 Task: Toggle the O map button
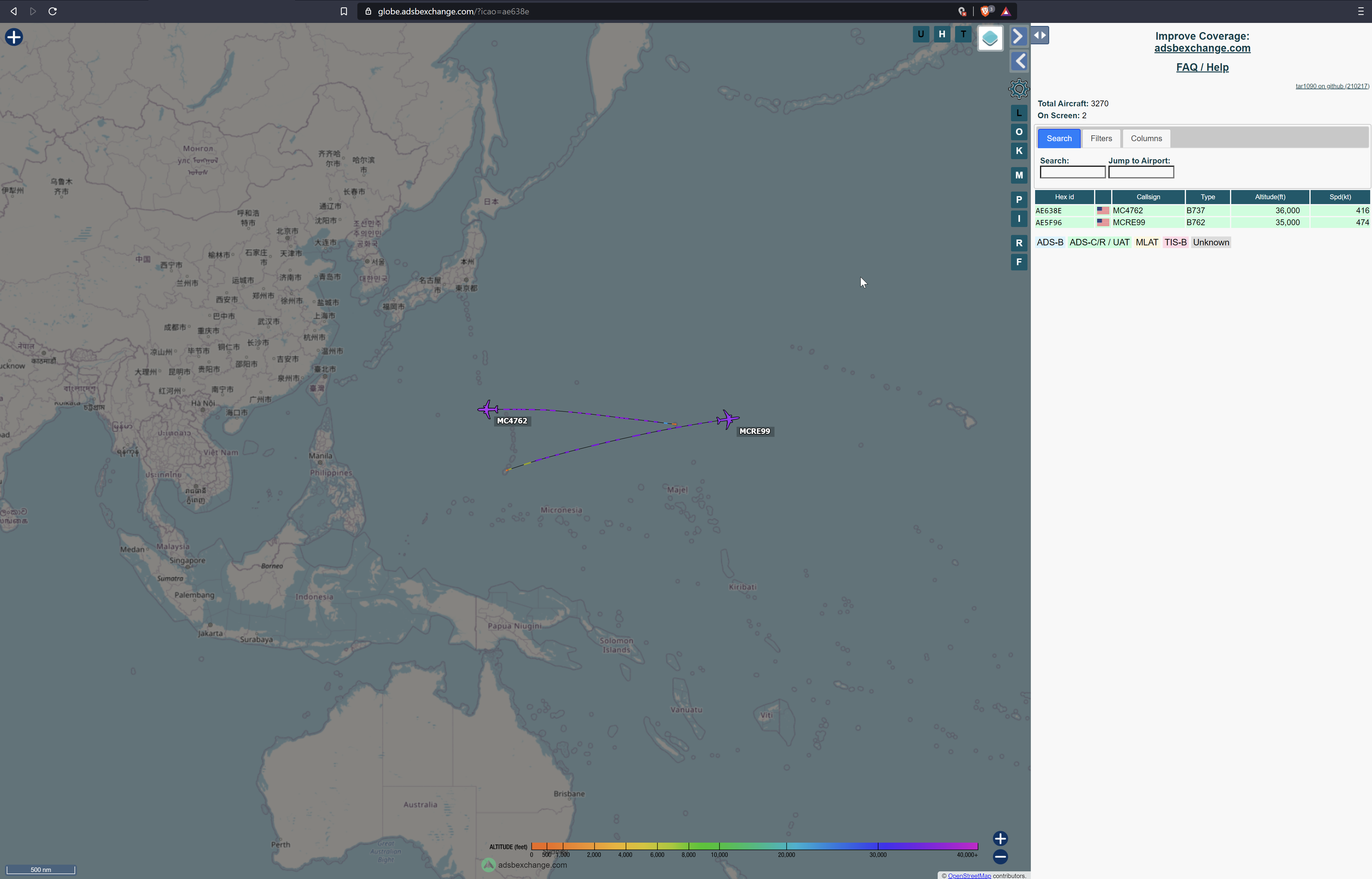(1019, 132)
